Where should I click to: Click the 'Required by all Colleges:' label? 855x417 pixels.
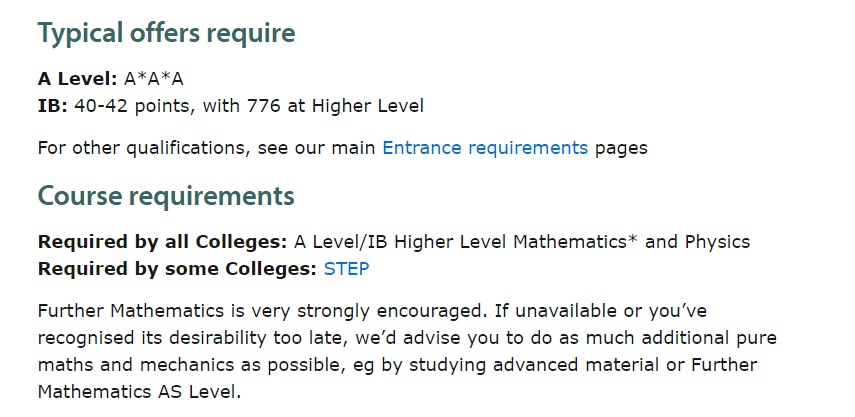coord(162,242)
